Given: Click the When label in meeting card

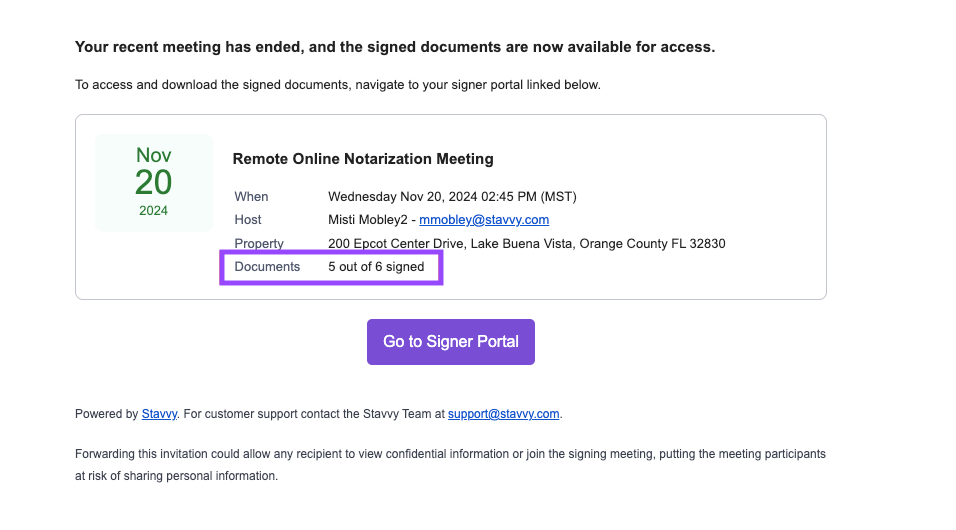Looking at the screenshot, I should coord(251,196).
